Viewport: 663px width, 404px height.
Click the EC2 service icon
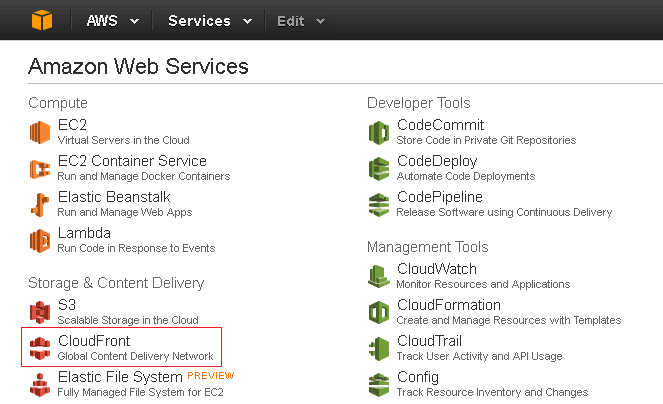pyautogui.click(x=40, y=132)
